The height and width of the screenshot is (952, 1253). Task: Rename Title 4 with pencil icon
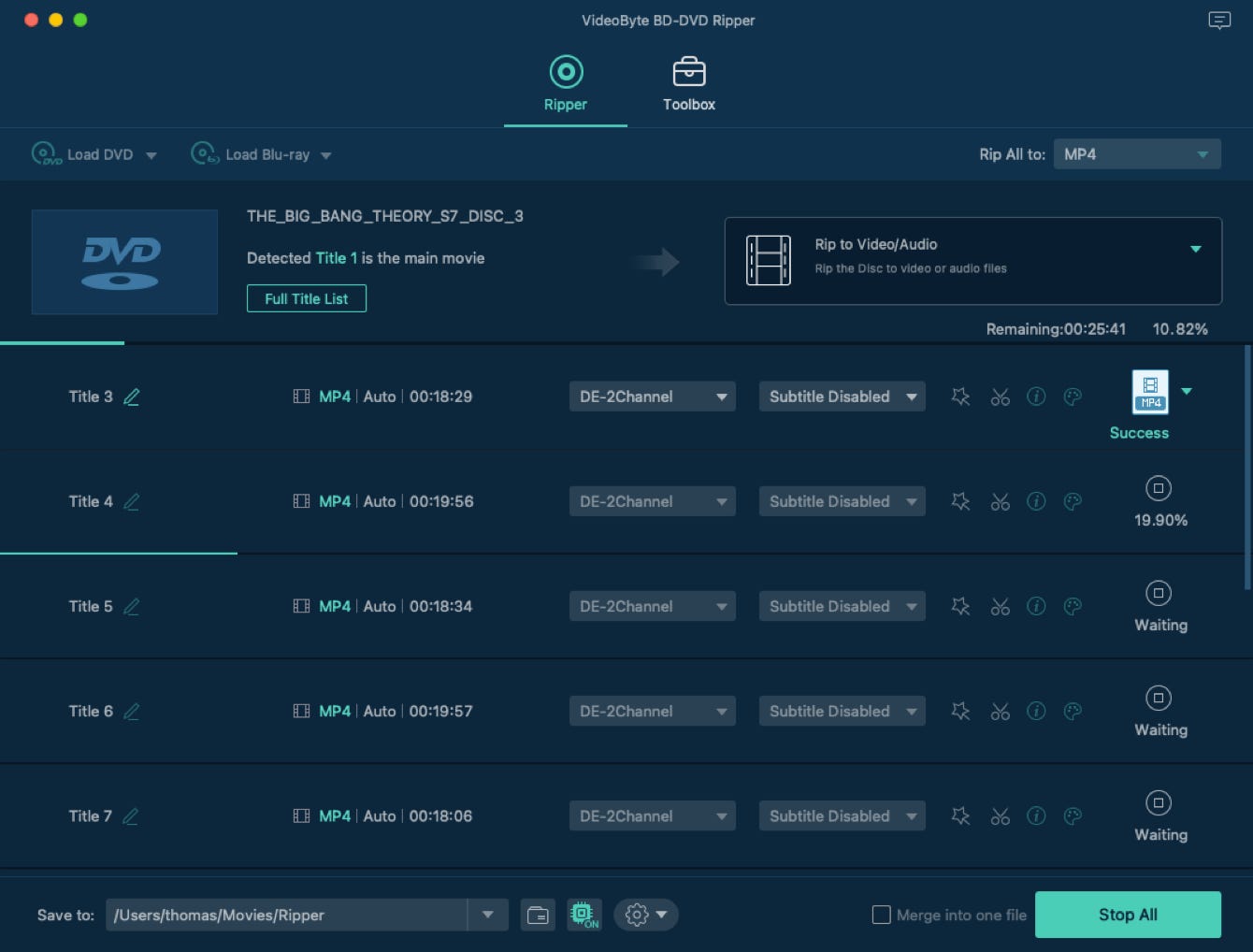click(132, 501)
